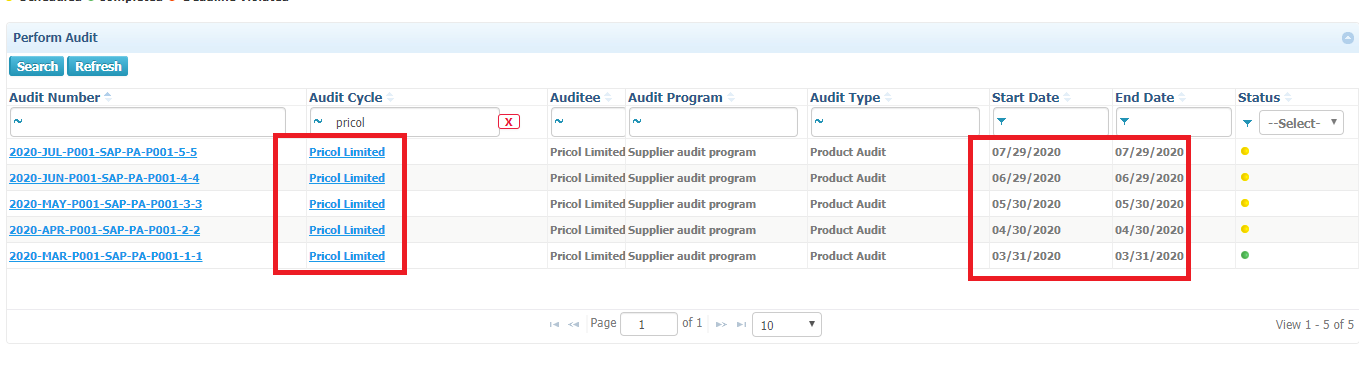Sort by End Date column

pos(1145,98)
